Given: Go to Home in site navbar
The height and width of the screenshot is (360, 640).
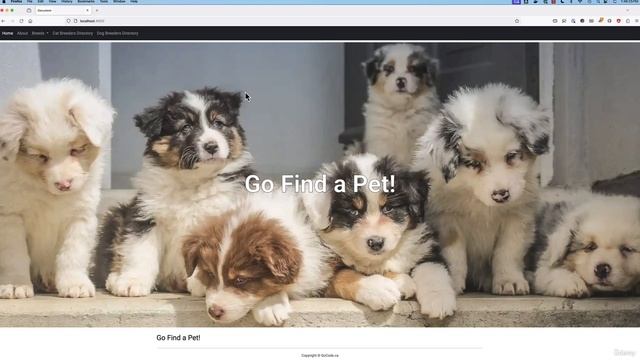Looking at the screenshot, I should click(x=7, y=33).
